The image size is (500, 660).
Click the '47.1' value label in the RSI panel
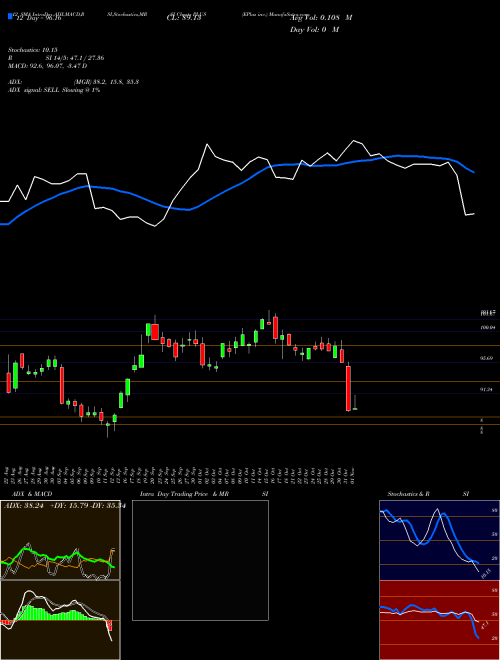[x=484, y=625]
